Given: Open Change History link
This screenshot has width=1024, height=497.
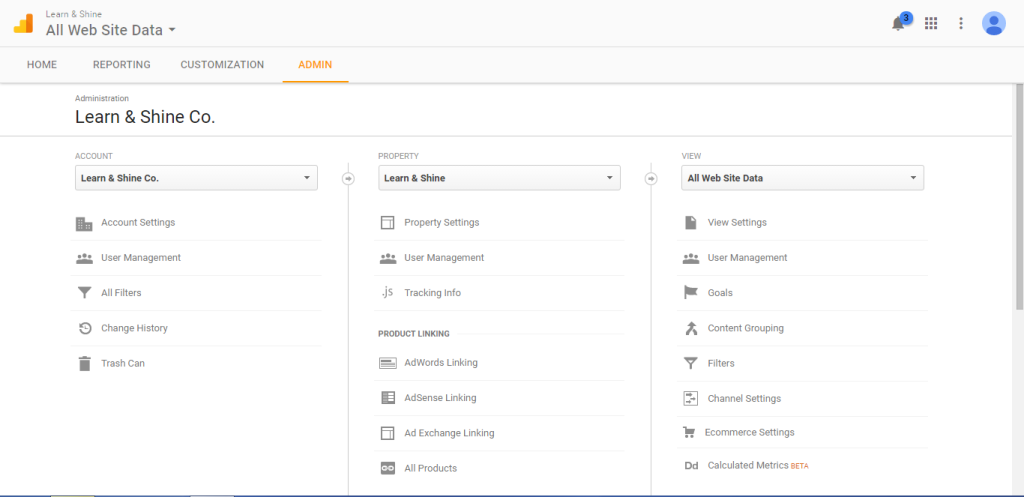Looking at the screenshot, I should (135, 329).
